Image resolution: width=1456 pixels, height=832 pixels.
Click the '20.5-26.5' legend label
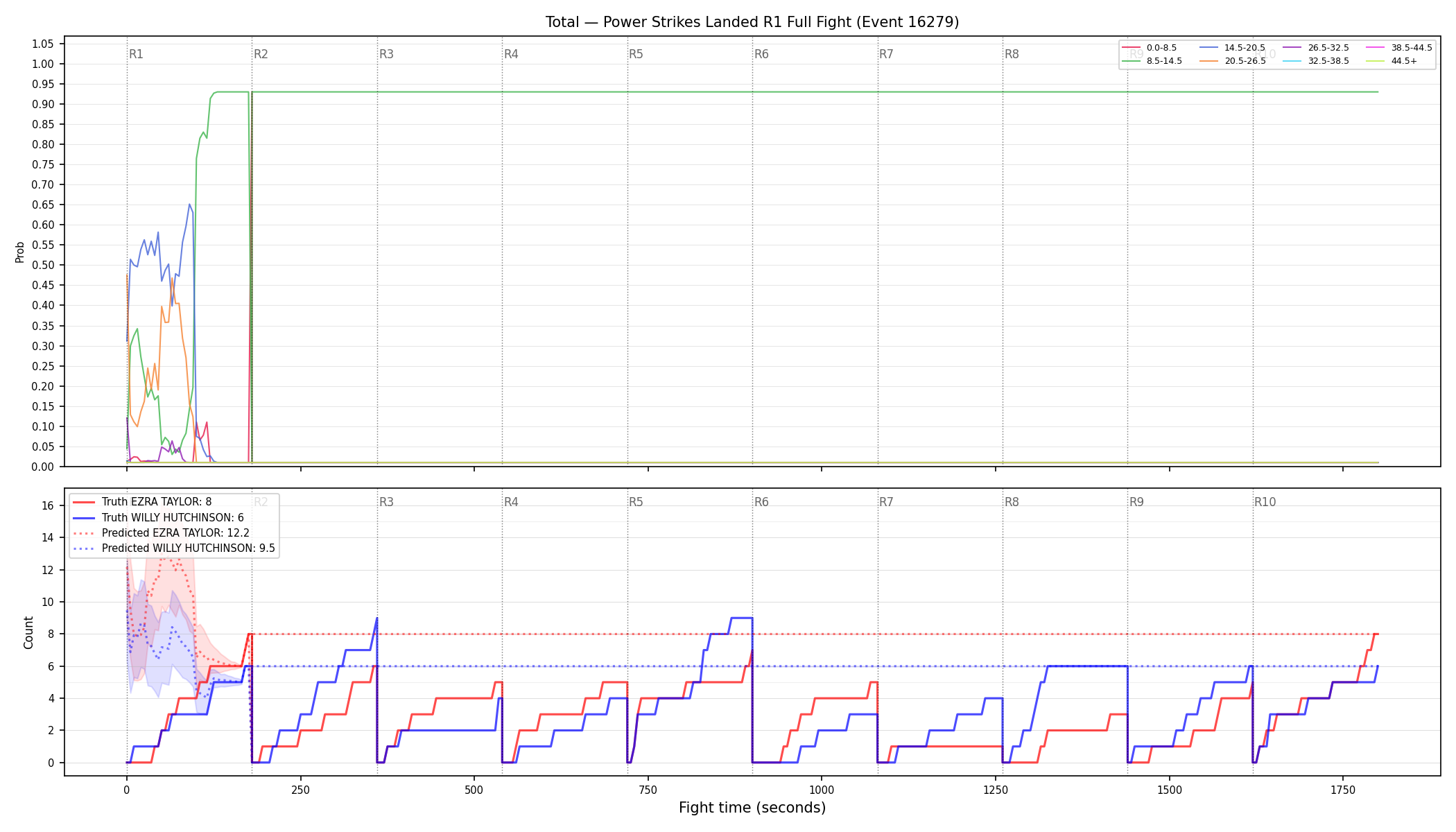coord(1245,61)
